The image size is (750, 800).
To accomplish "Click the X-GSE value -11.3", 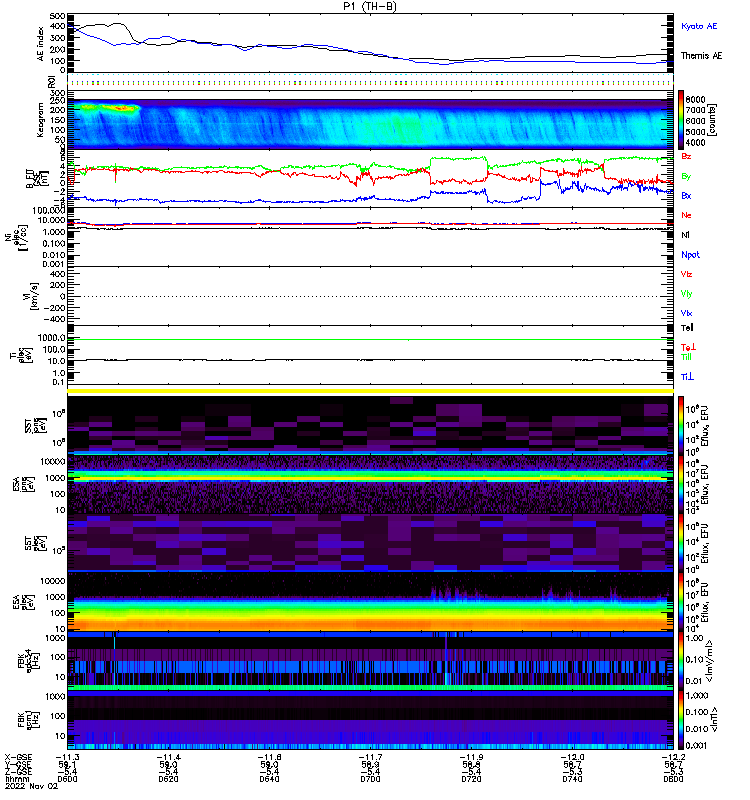I will click(x=67, y=757).
